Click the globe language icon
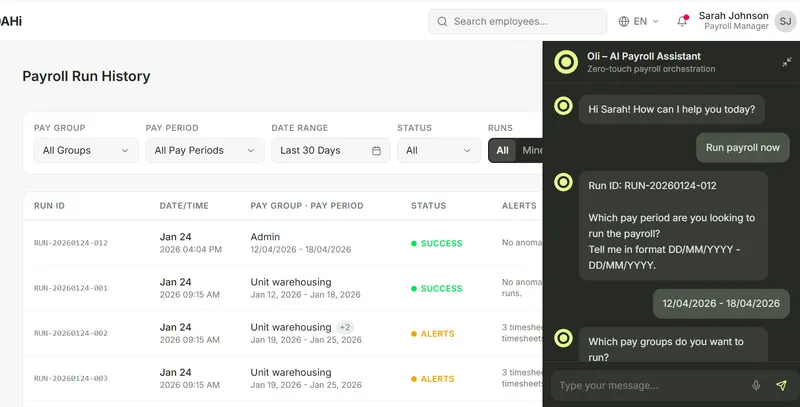This screenshot has width=800, height=407. [623, 21]
